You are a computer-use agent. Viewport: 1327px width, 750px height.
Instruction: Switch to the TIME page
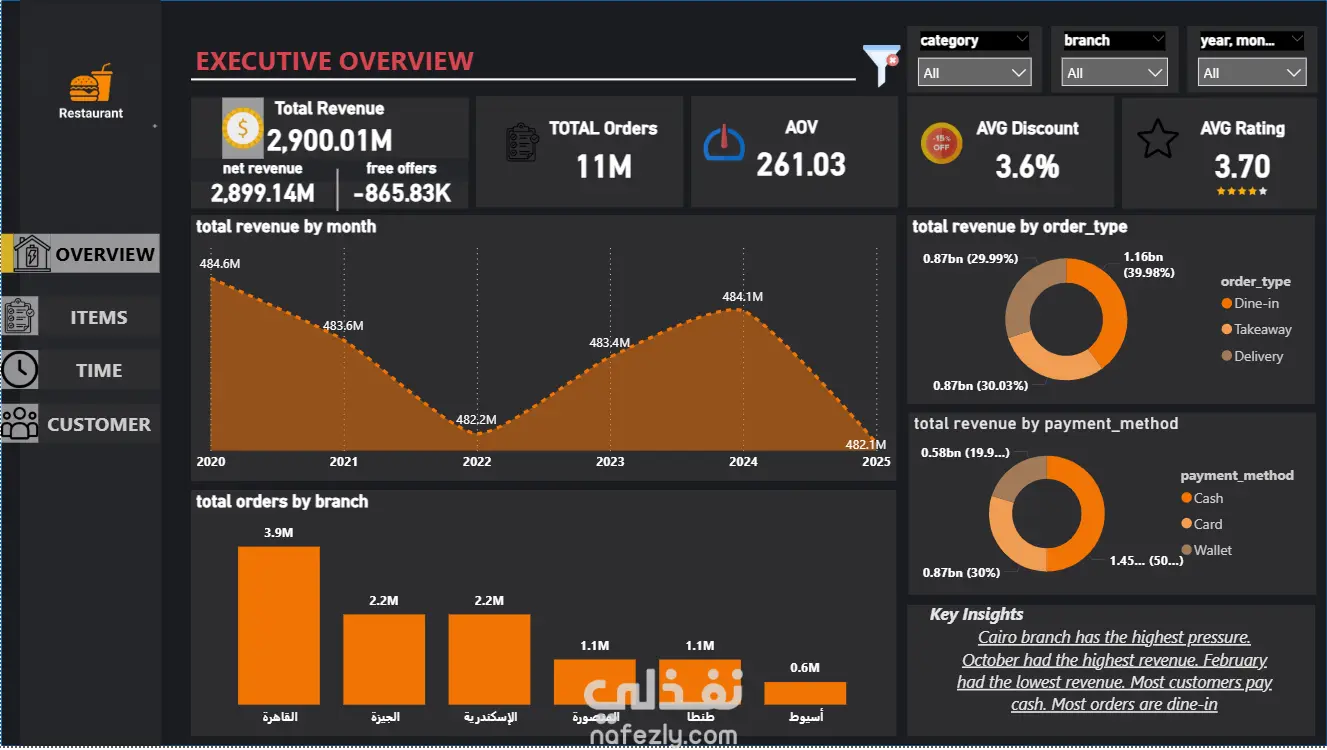pos(99,370)
